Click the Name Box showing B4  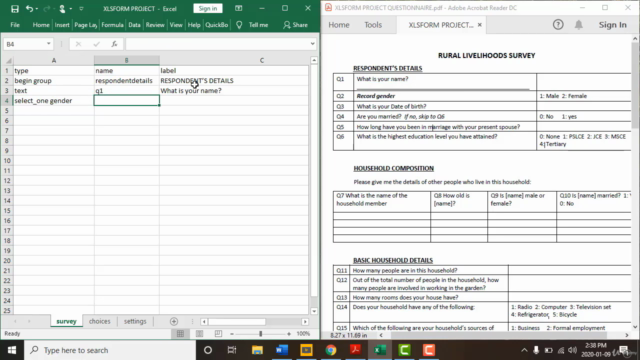pos(24,44)
